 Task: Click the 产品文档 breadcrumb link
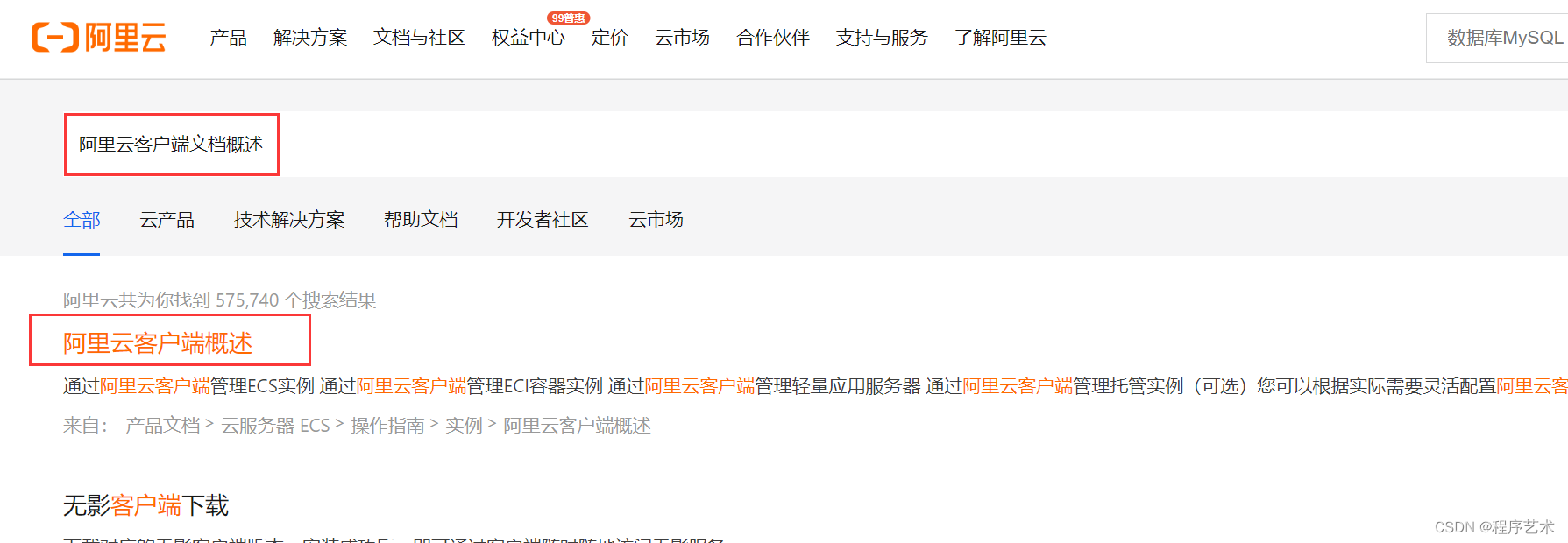(x=163, y=426)
